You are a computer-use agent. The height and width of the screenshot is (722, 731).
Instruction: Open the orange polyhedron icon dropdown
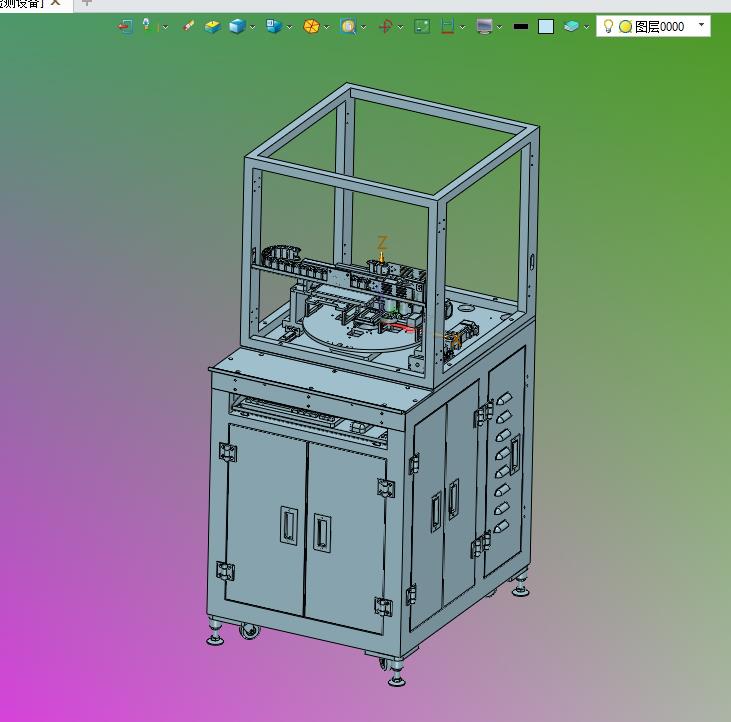coord(326,27)
